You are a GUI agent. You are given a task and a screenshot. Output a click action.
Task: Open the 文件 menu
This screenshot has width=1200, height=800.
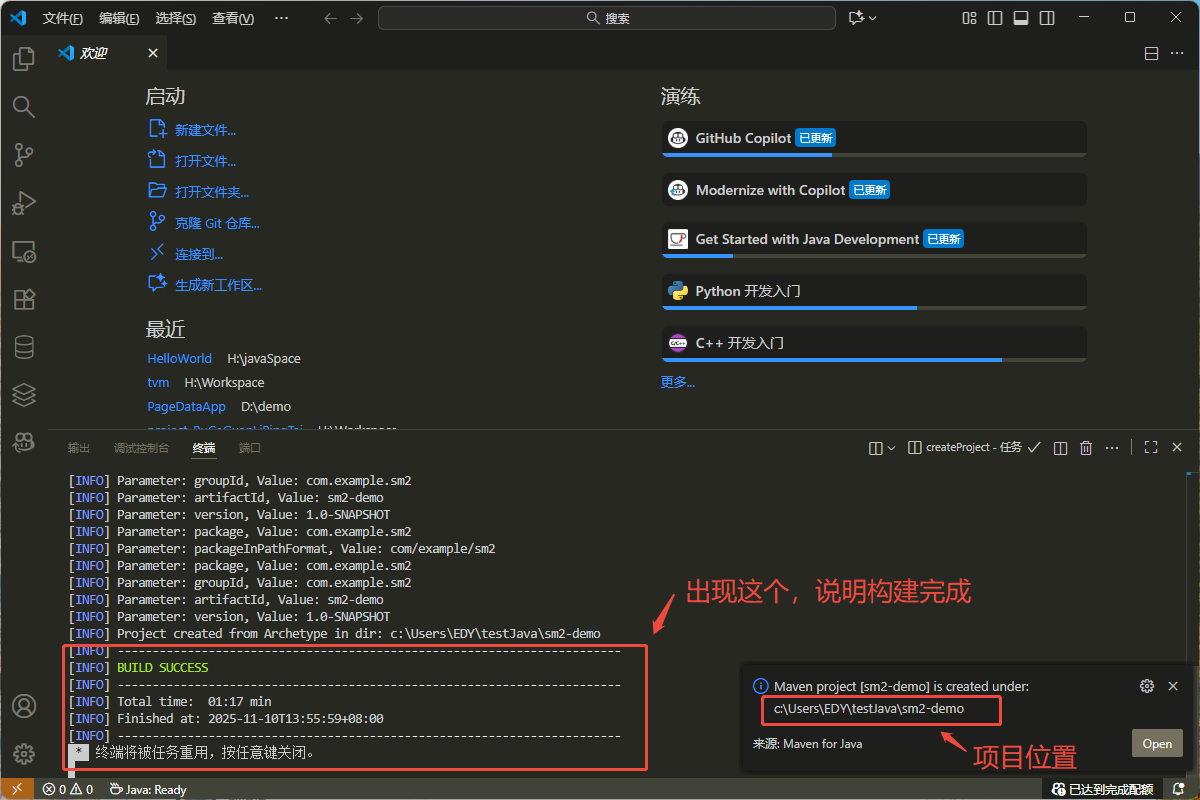62,18
